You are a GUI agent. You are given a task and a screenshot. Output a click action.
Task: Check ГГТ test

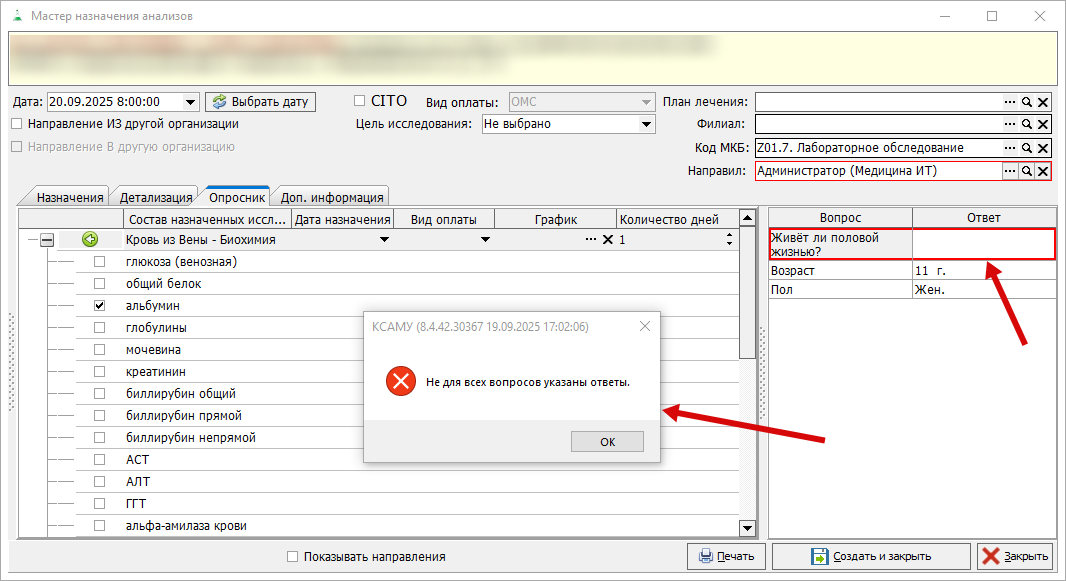[99, 504]
